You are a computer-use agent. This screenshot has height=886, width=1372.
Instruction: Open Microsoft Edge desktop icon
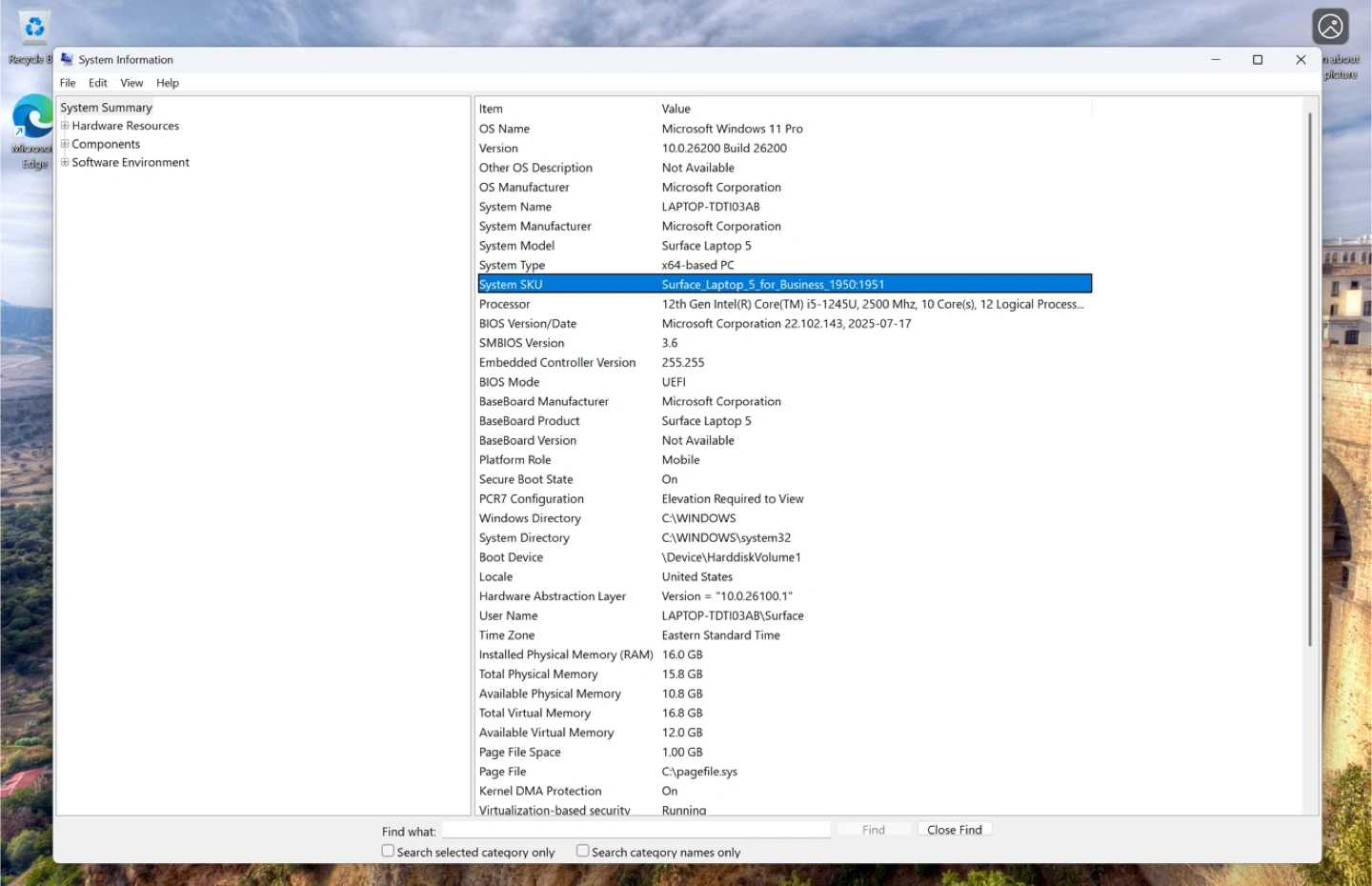click(32, 120)
